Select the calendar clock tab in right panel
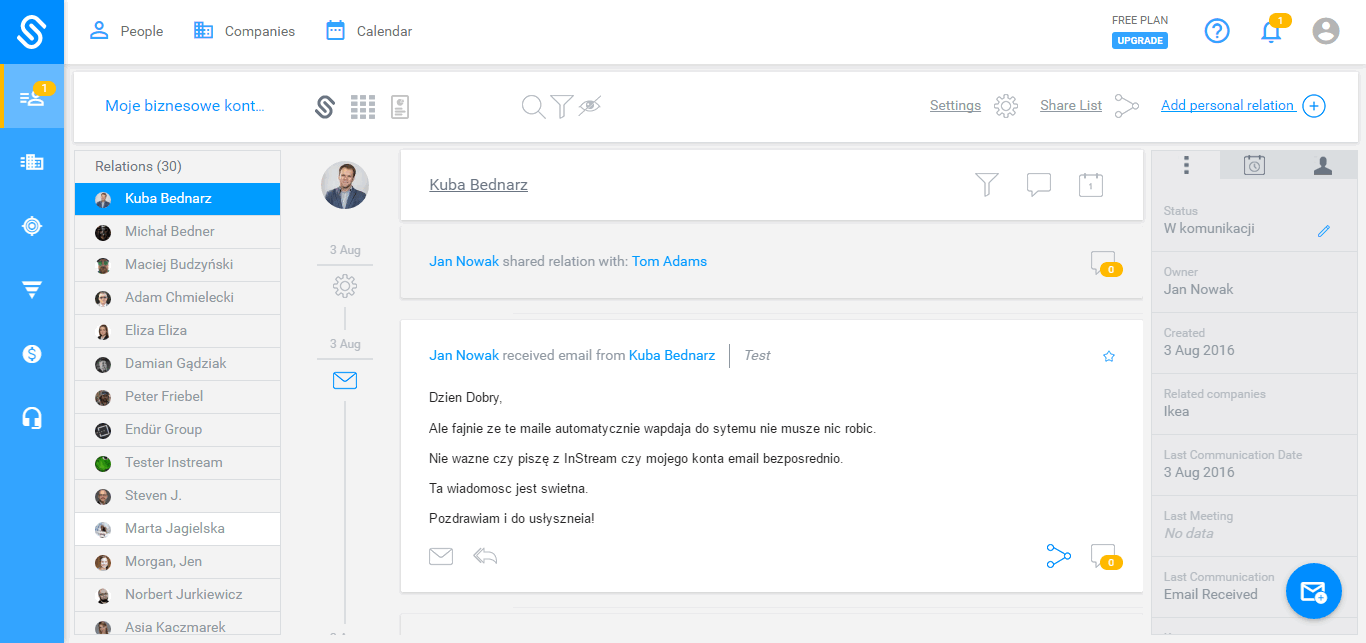This screenshot has height=643, width=1366. [x=1254, y=165]
